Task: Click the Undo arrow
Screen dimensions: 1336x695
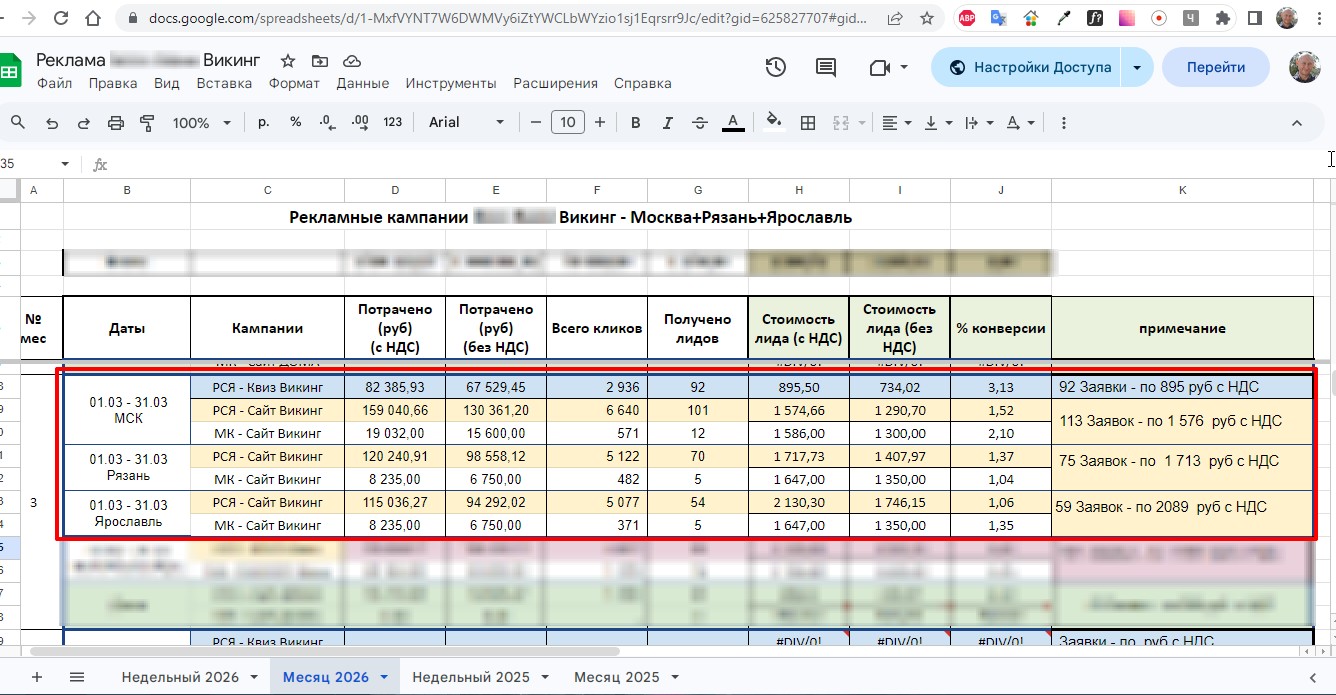Action: pos(52,123)
